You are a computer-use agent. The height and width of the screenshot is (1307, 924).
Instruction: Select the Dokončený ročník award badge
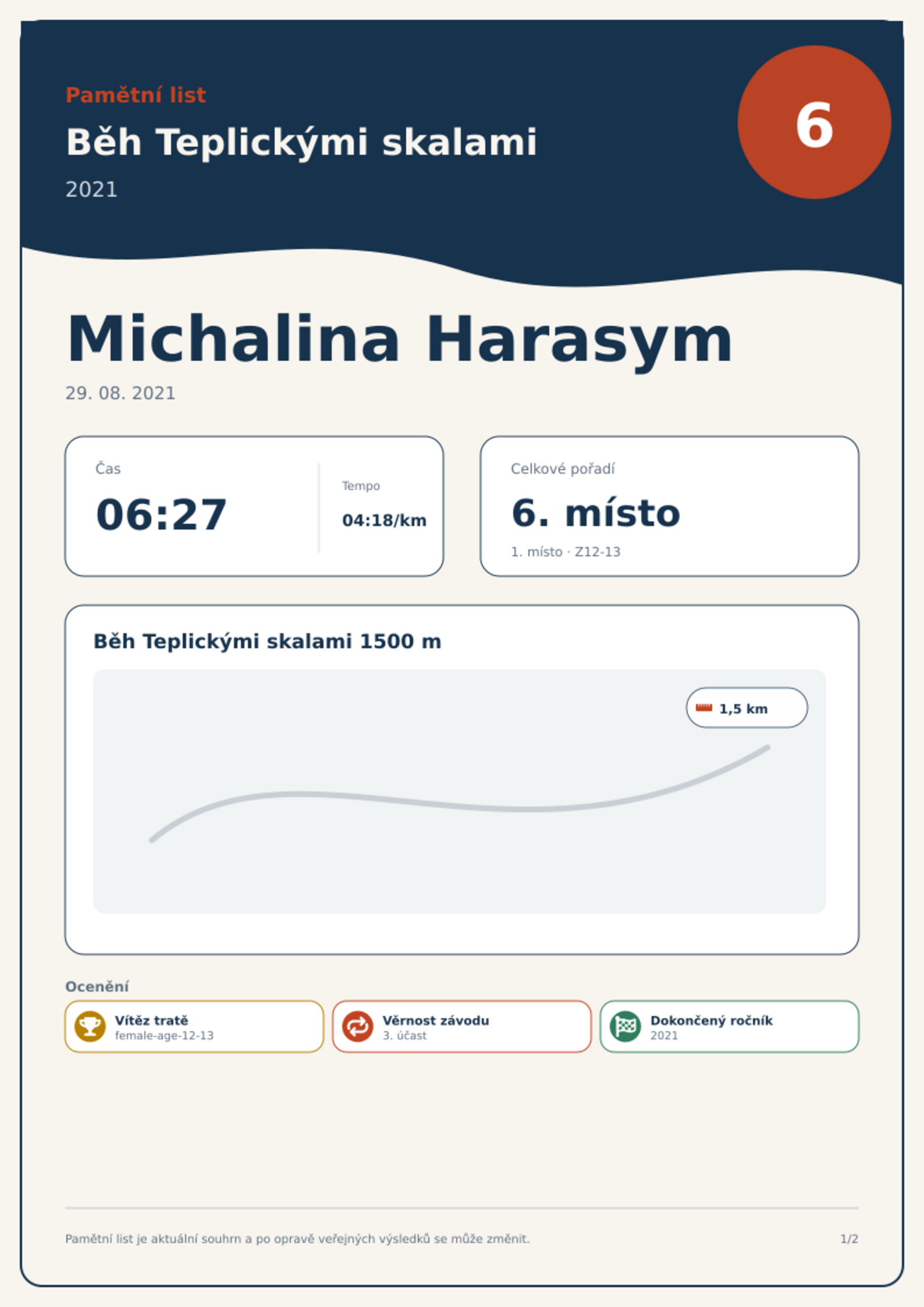click(730, 1027)
